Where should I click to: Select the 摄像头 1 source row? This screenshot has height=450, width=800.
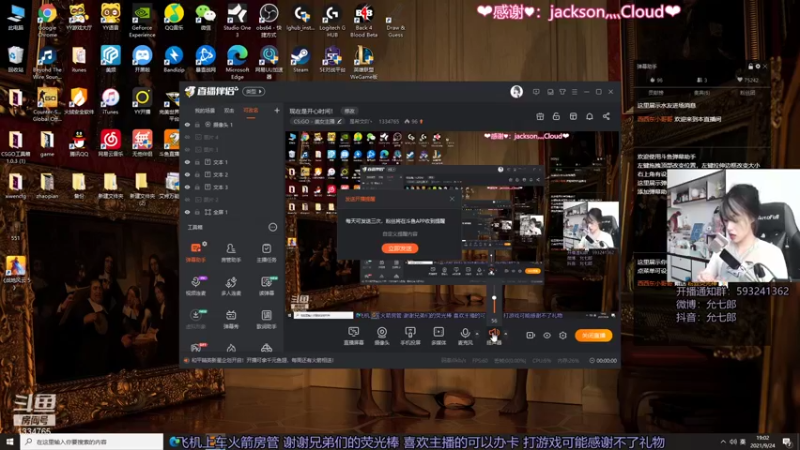pyautogui.click(x=232, y=124)
